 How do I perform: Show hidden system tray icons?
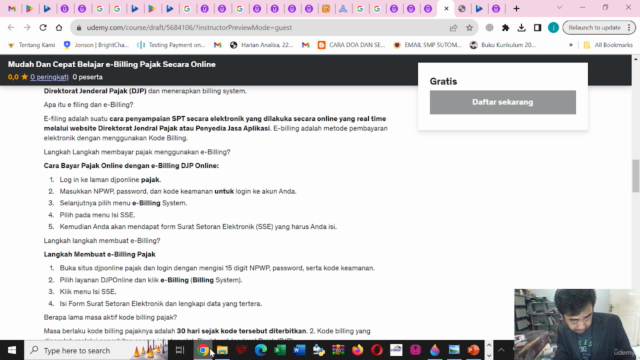(x=501, y=350)
